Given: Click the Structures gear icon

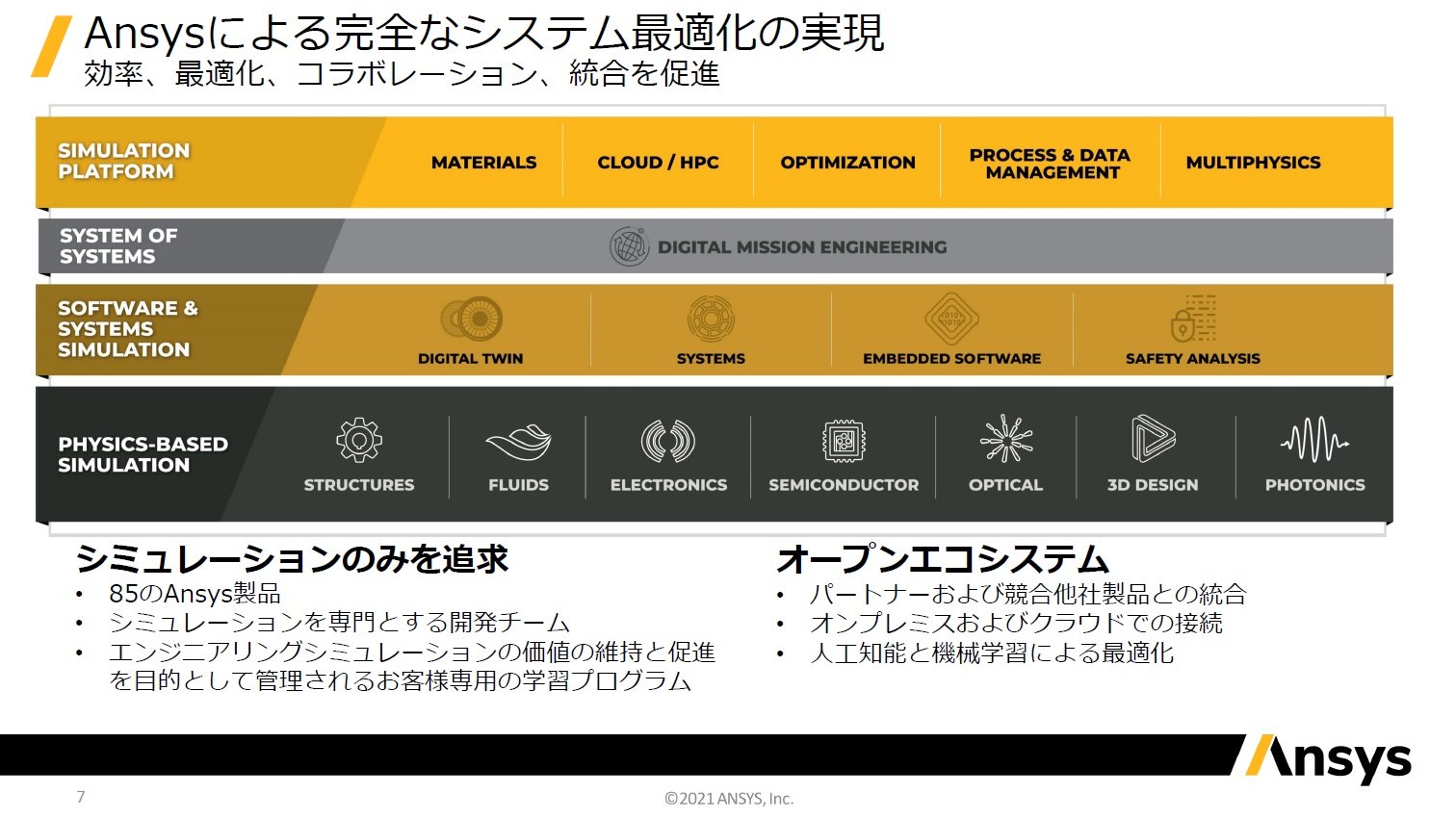Looking at the screenshot, I should click(359, 441).
